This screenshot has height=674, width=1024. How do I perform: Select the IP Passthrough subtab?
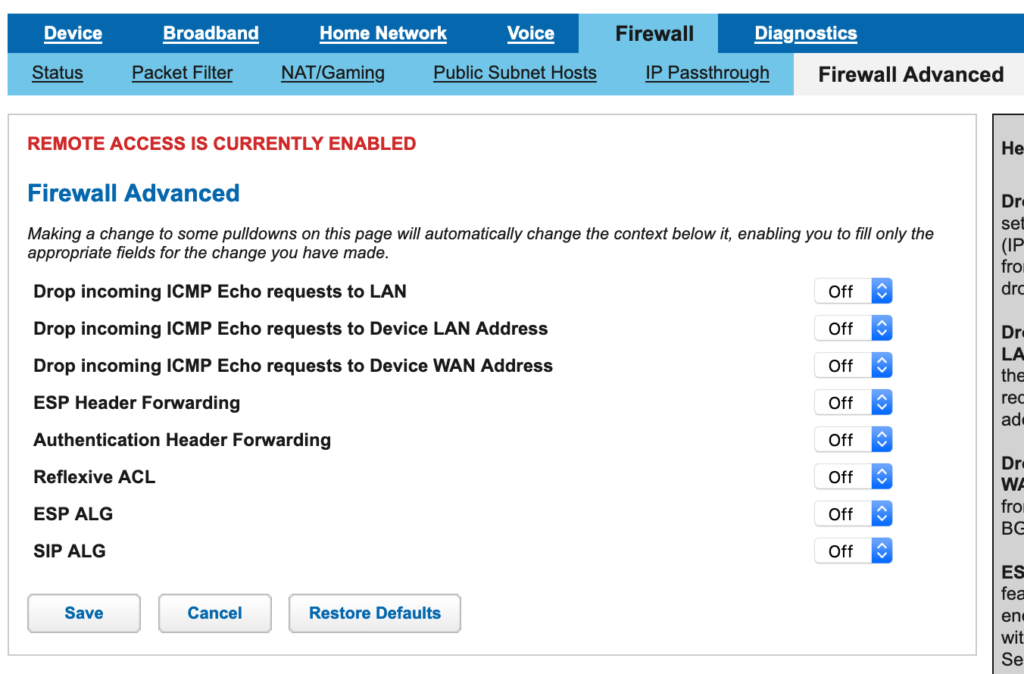pos(707,73)
